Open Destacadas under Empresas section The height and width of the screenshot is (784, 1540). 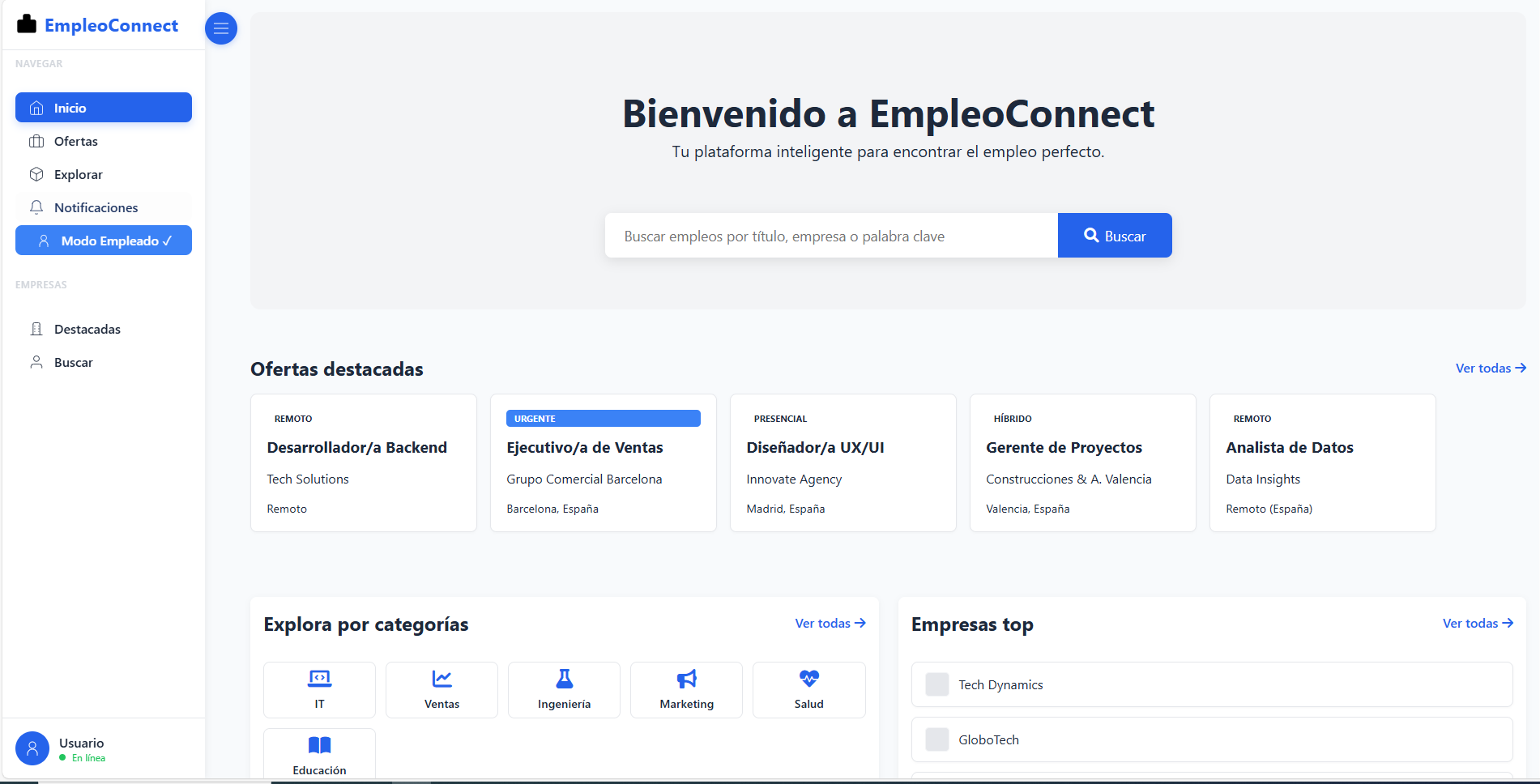click(87, 330)
